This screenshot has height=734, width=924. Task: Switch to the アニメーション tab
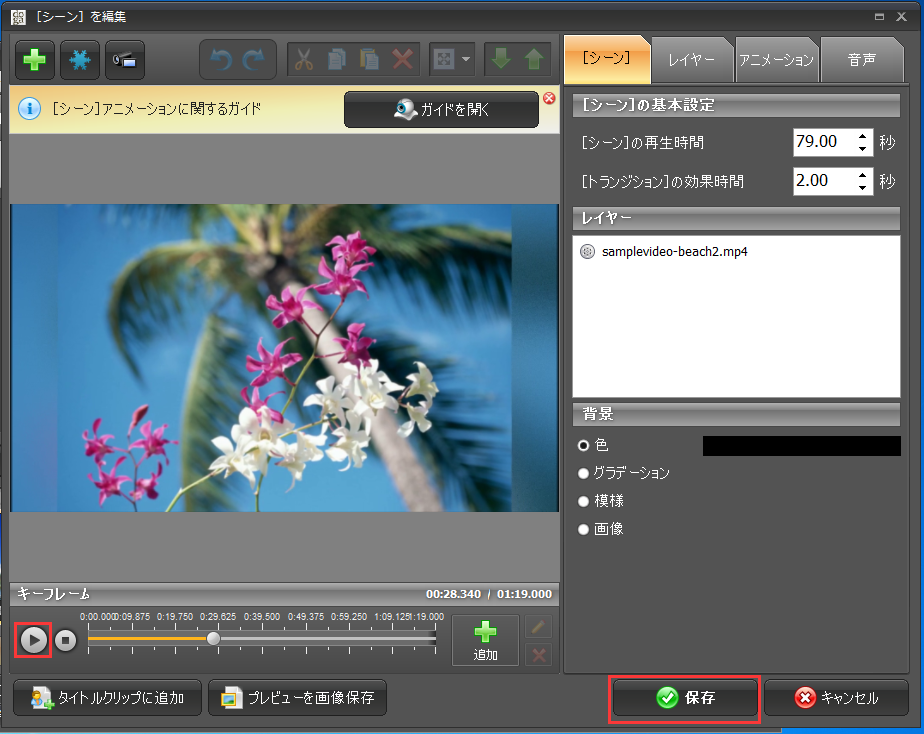click(x=777, y=59)
